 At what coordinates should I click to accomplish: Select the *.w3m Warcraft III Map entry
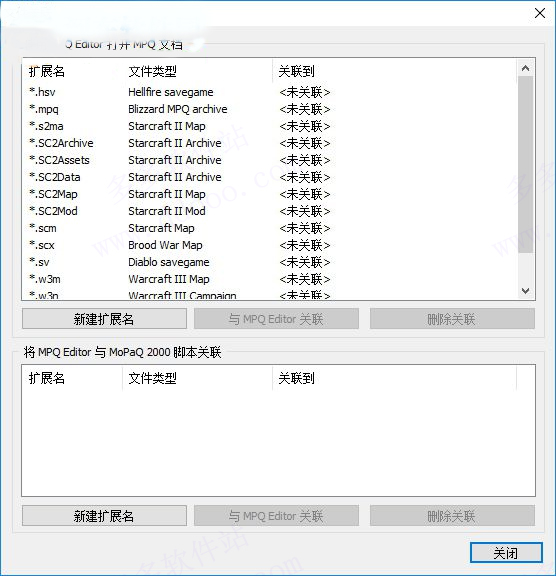click(269, 279)
